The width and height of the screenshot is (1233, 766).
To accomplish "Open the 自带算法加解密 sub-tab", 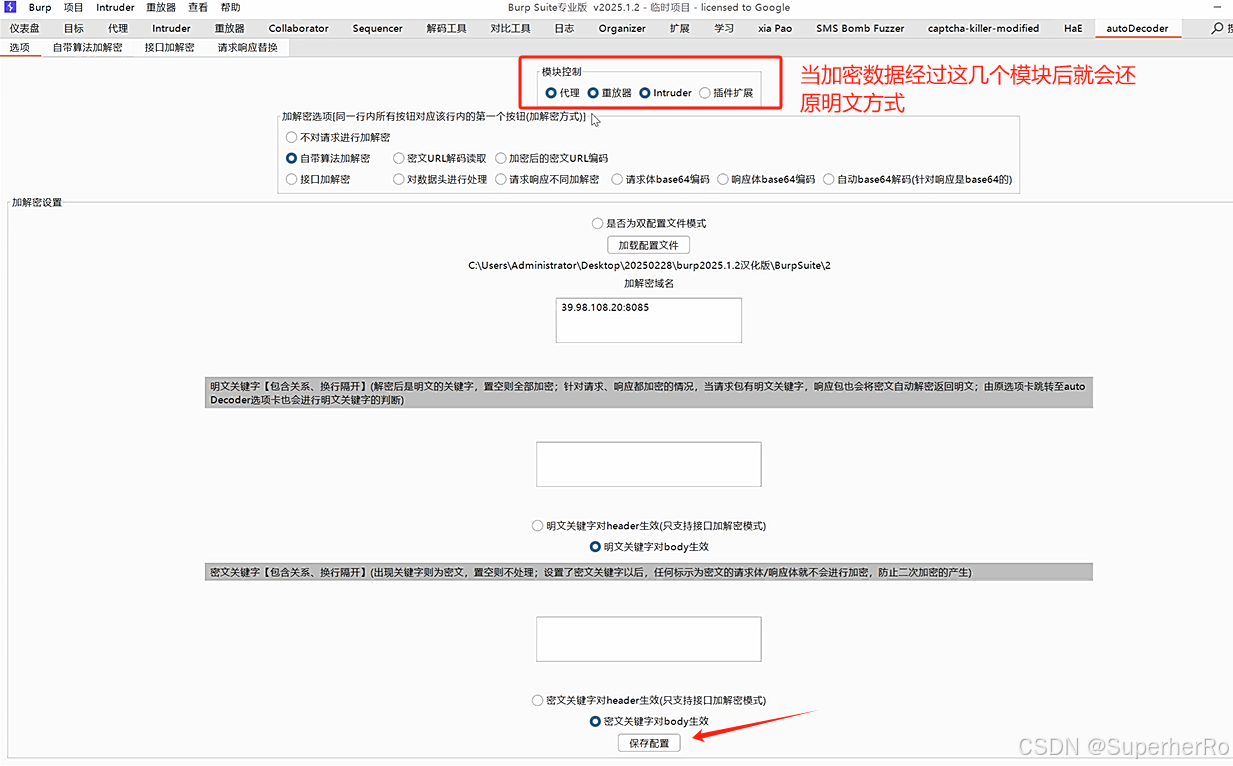I will click(87, 47).
